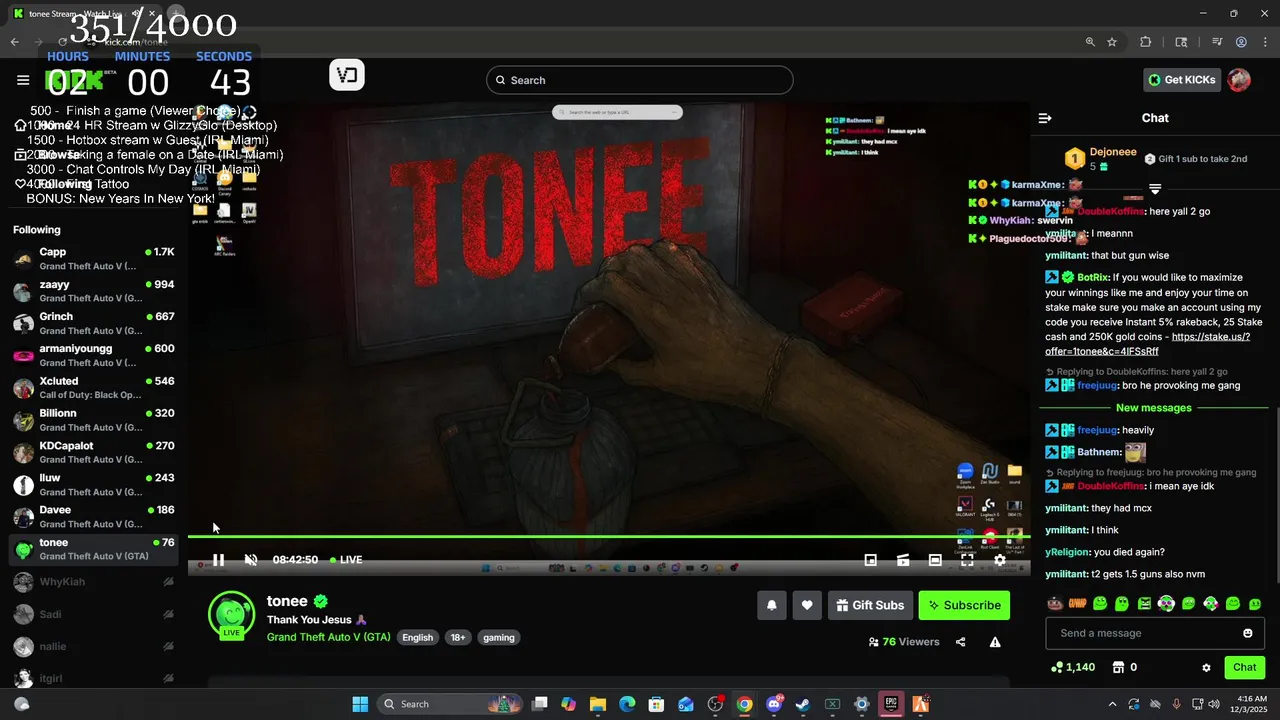Open Epic Games Launcher from taskbar

(891, 704)
